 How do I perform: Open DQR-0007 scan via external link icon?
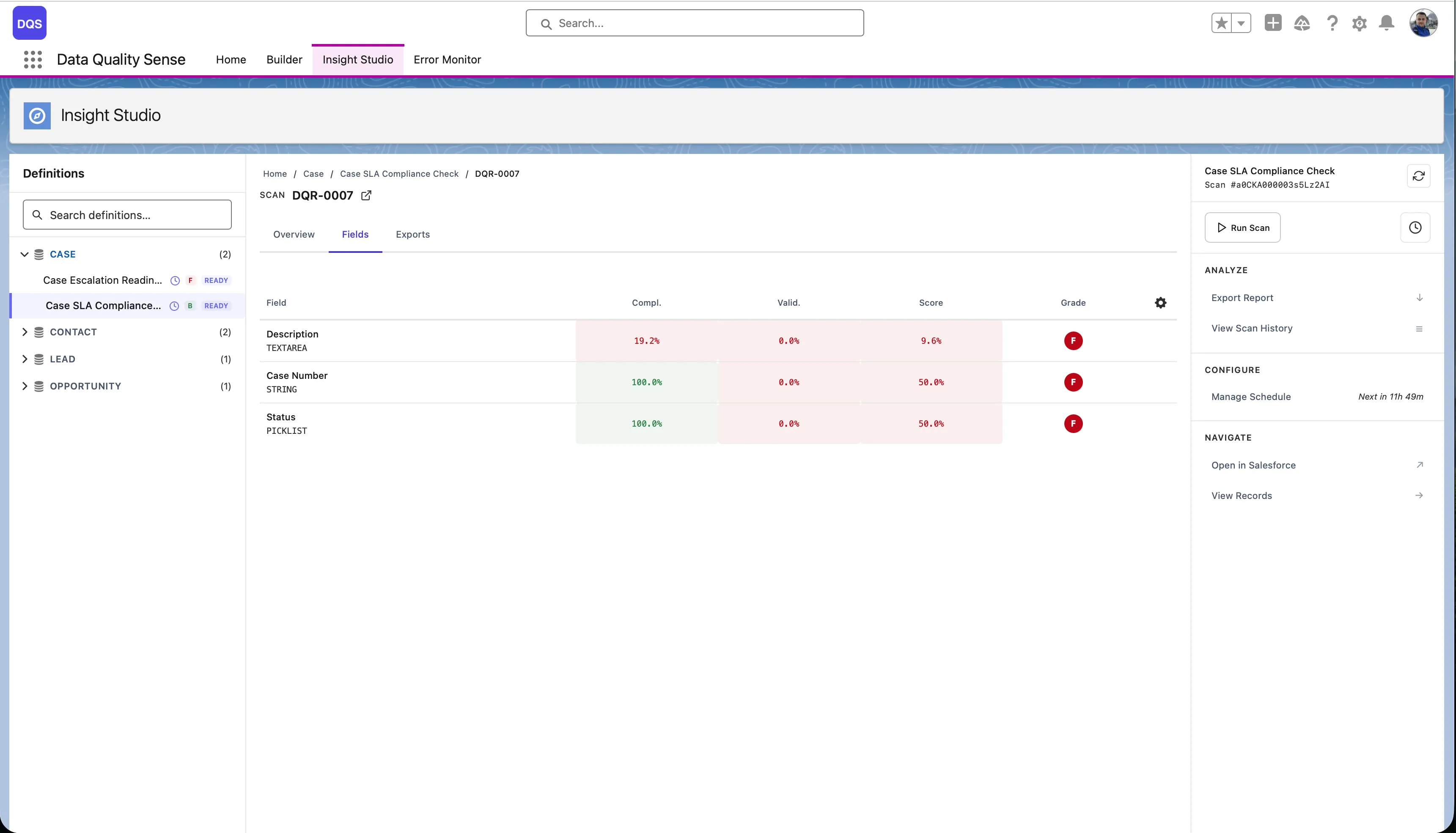pyautogui.click(x=366, y=196)
